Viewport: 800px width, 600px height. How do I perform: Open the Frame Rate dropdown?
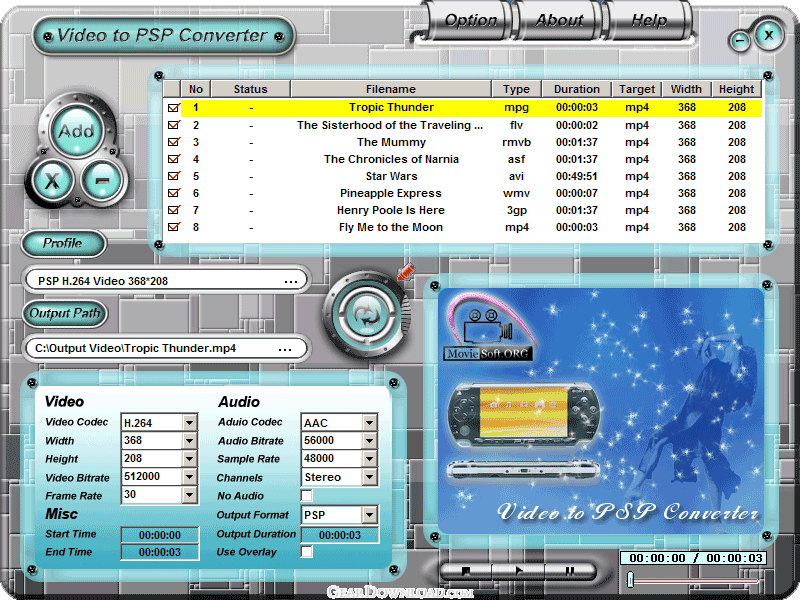coord(189,494)
